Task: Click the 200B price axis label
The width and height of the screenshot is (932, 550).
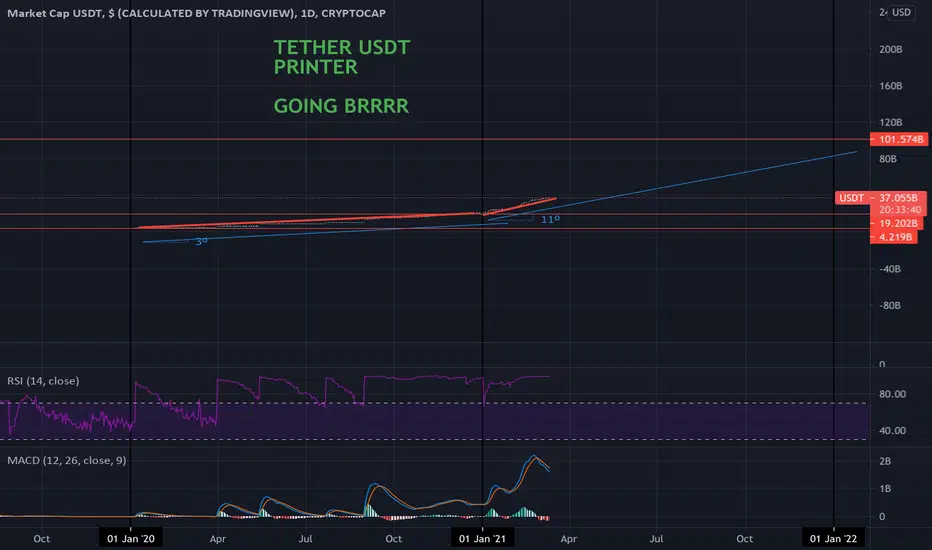Action: [x=890, y=49]
